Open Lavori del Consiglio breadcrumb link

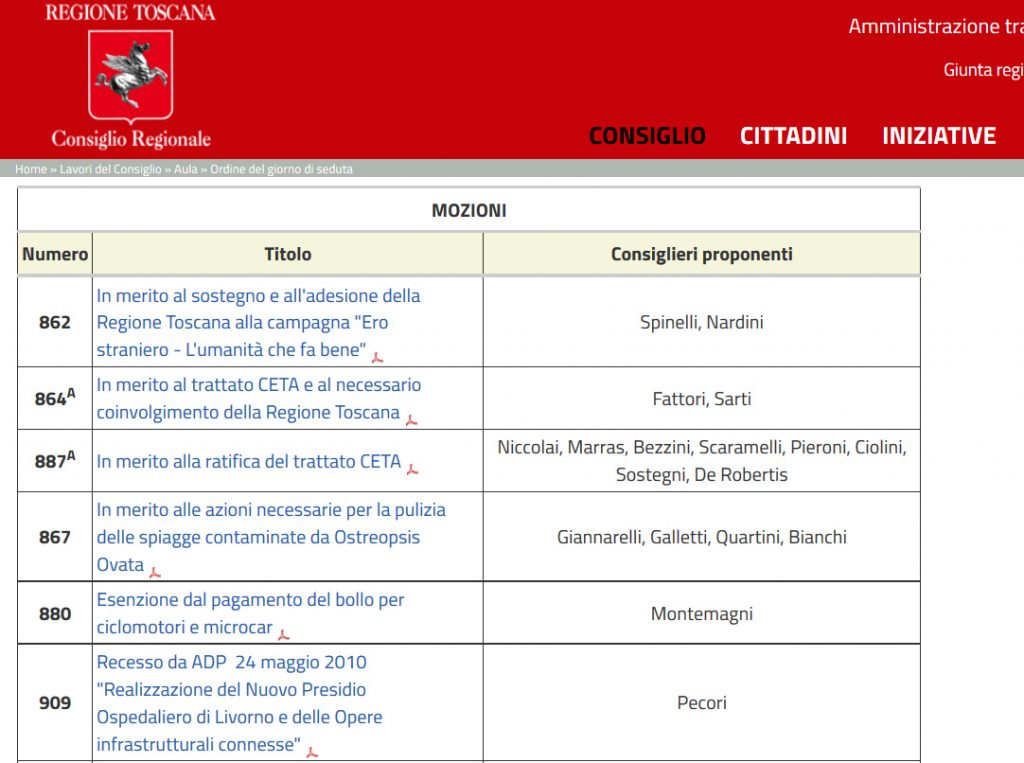click(110, 169)
